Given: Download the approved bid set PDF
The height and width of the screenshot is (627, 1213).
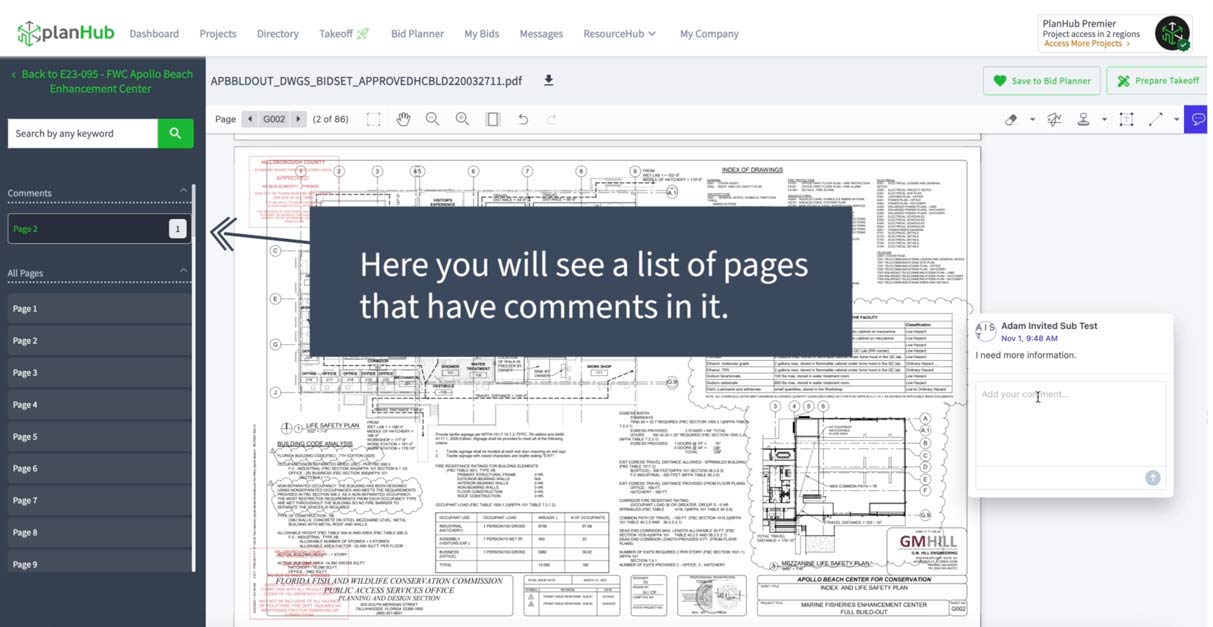Looking at the screenshot, I should click(548, 80).
